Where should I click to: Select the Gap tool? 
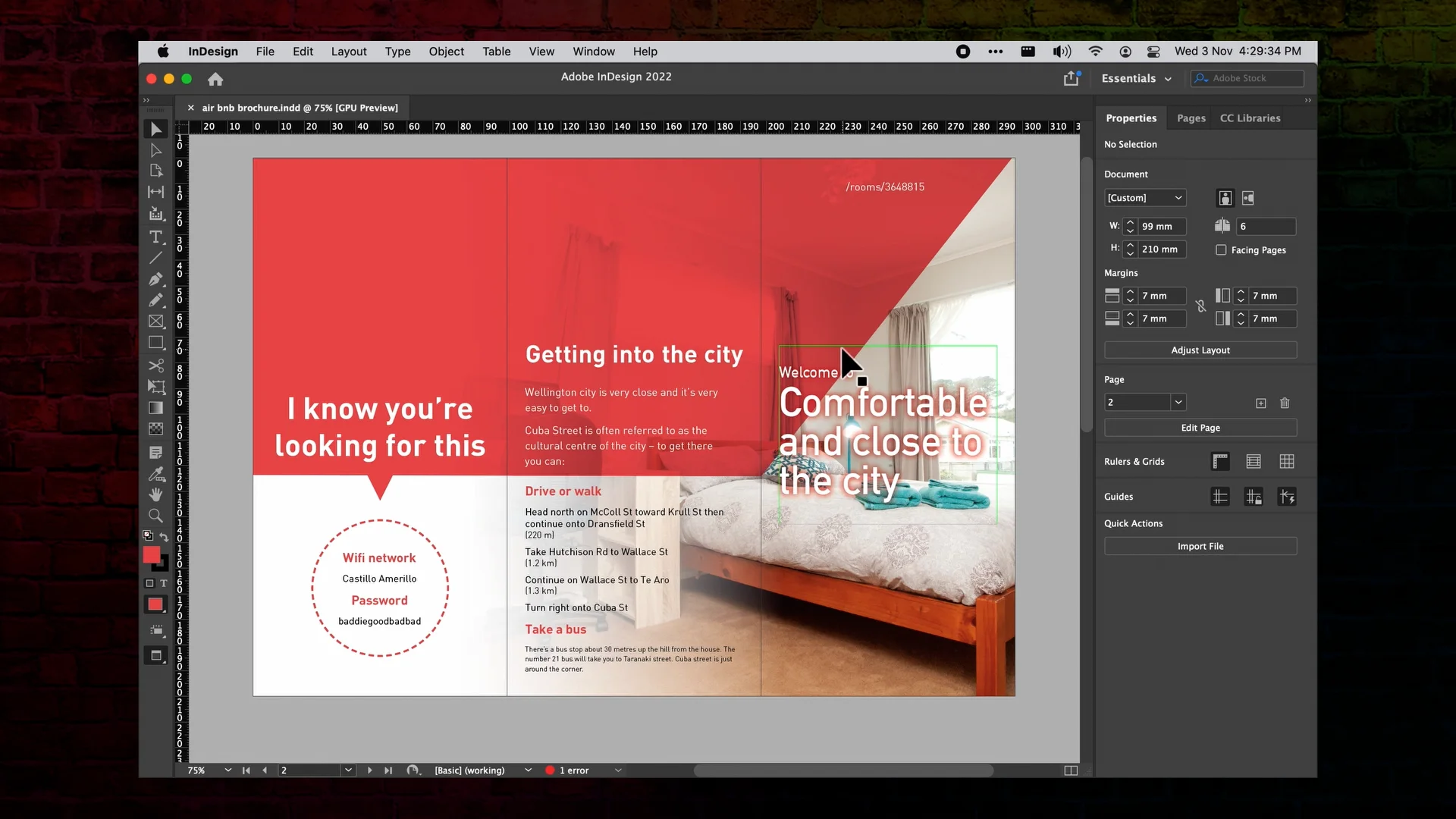(156, 192)
